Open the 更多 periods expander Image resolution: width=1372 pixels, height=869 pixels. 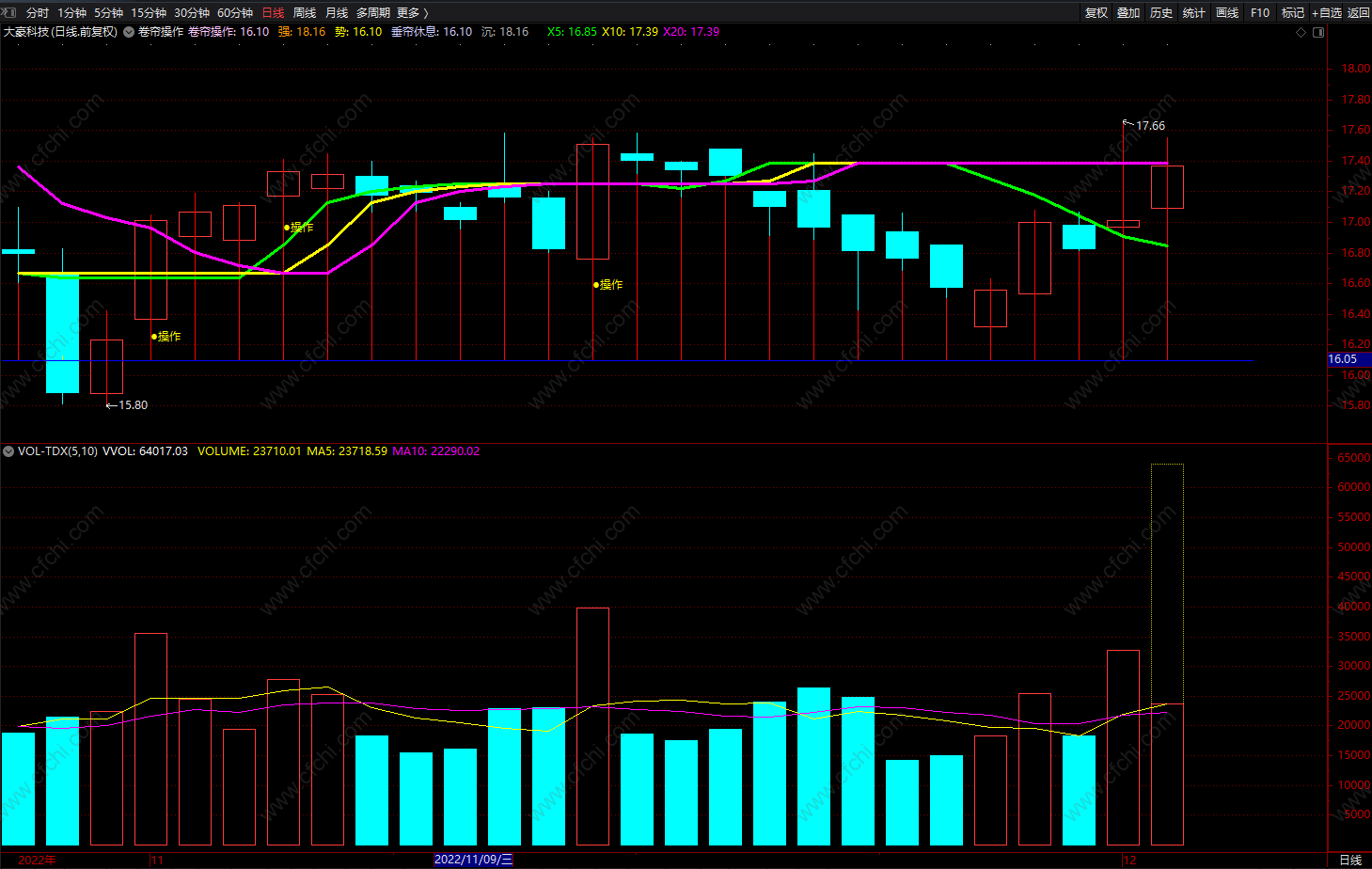click(412, 12)
